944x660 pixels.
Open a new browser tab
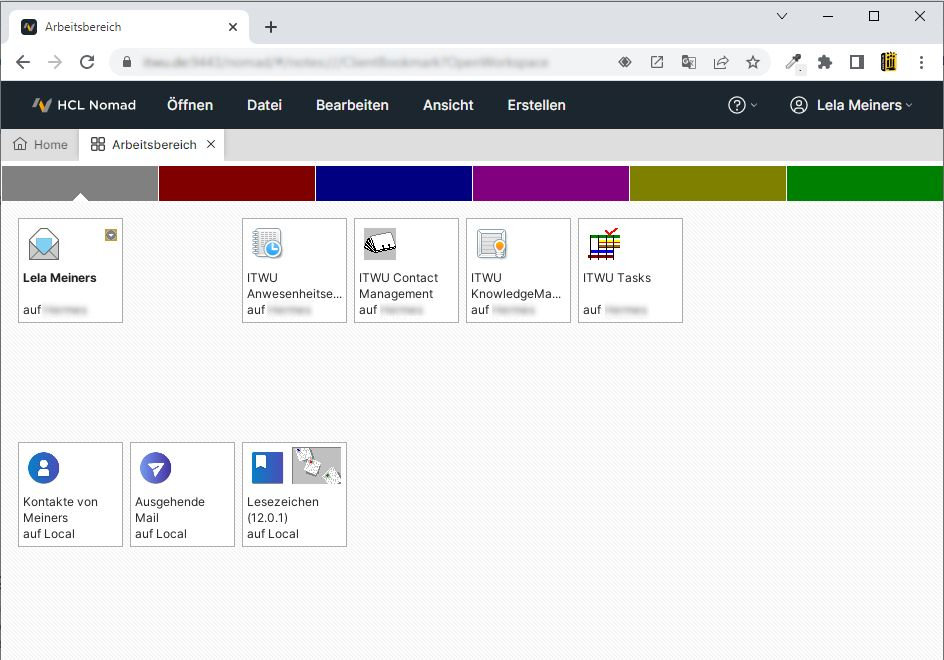(271, 27)
